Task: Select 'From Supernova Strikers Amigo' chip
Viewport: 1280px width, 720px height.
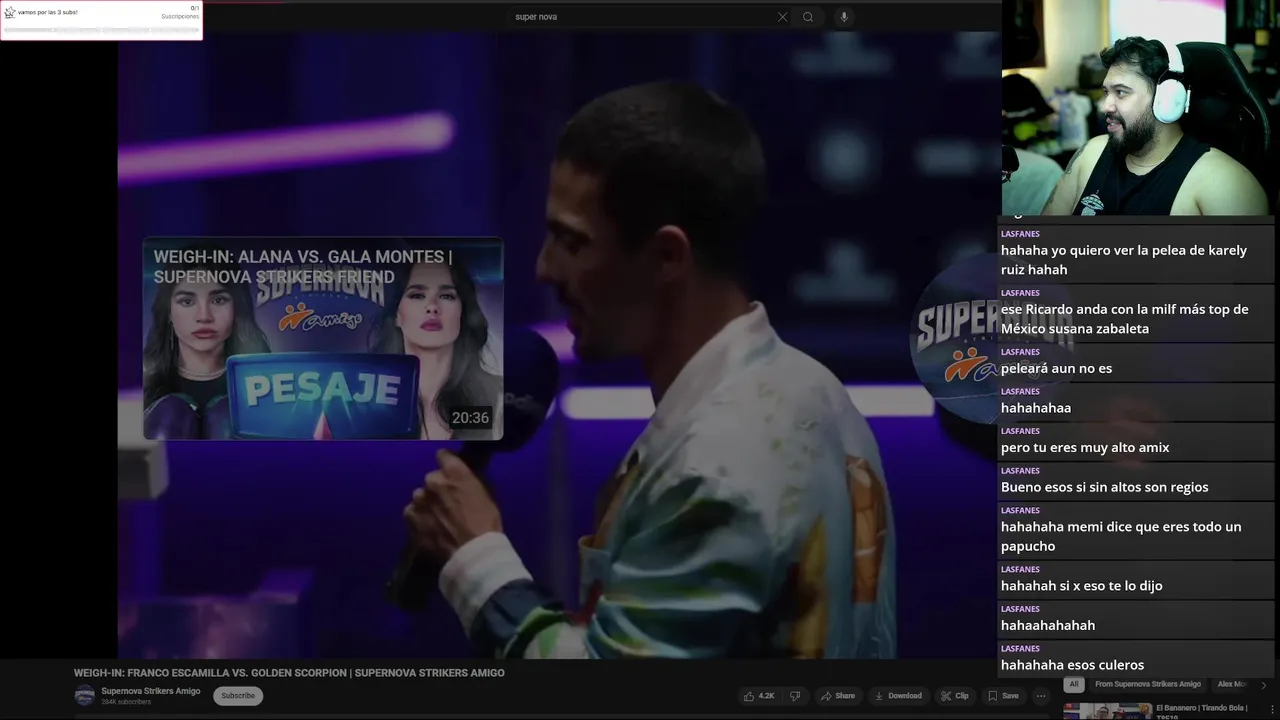Action: pos(1147,685)
